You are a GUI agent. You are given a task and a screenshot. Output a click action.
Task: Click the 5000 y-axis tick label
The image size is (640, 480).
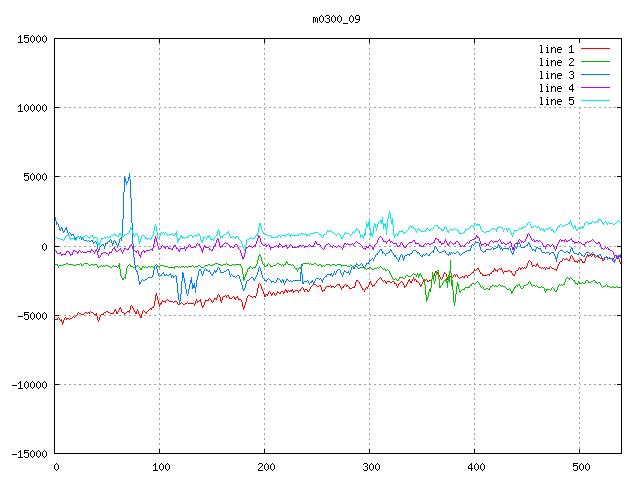coord(35,177)
